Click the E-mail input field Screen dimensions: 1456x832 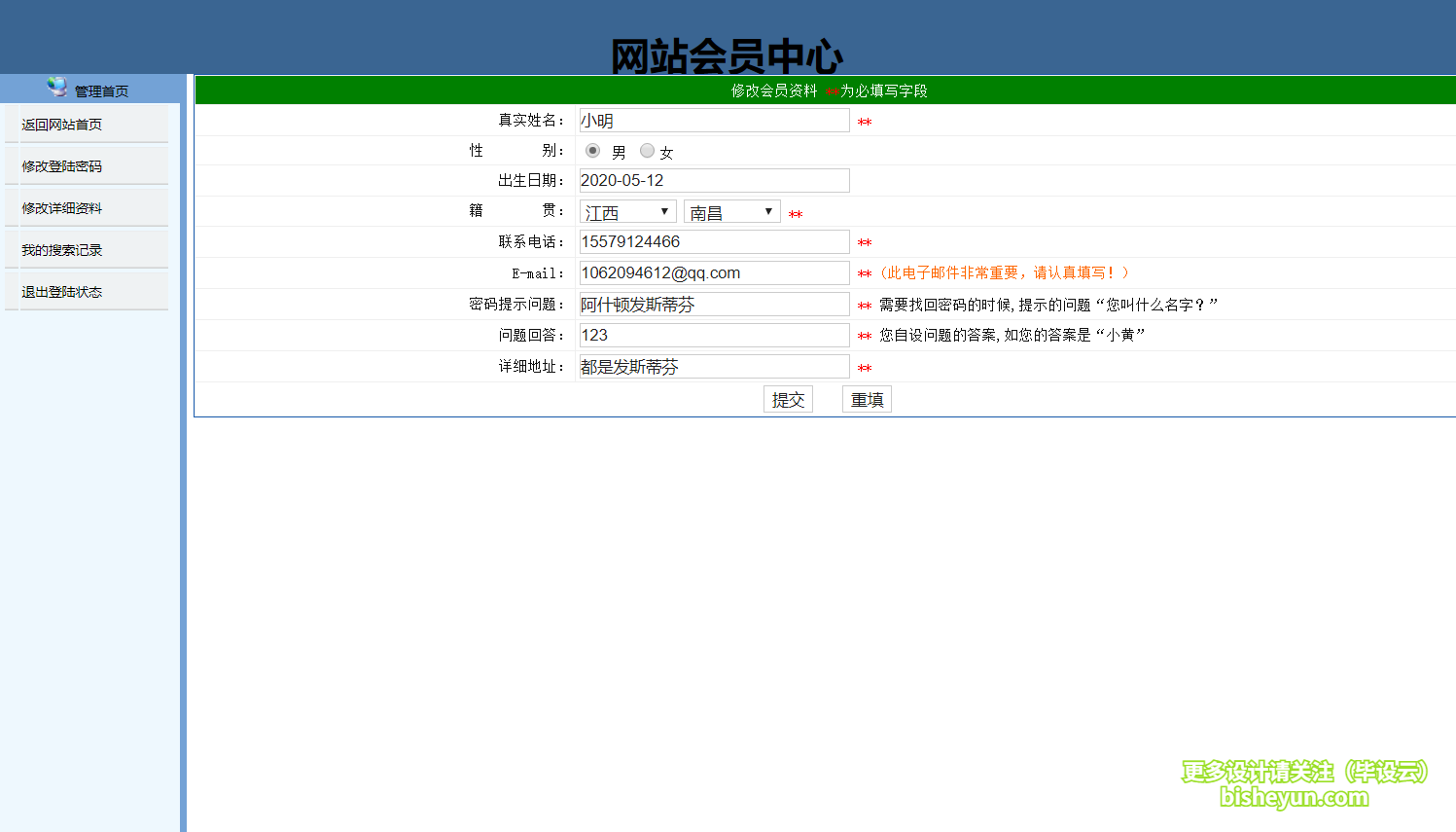click(714, 273)
